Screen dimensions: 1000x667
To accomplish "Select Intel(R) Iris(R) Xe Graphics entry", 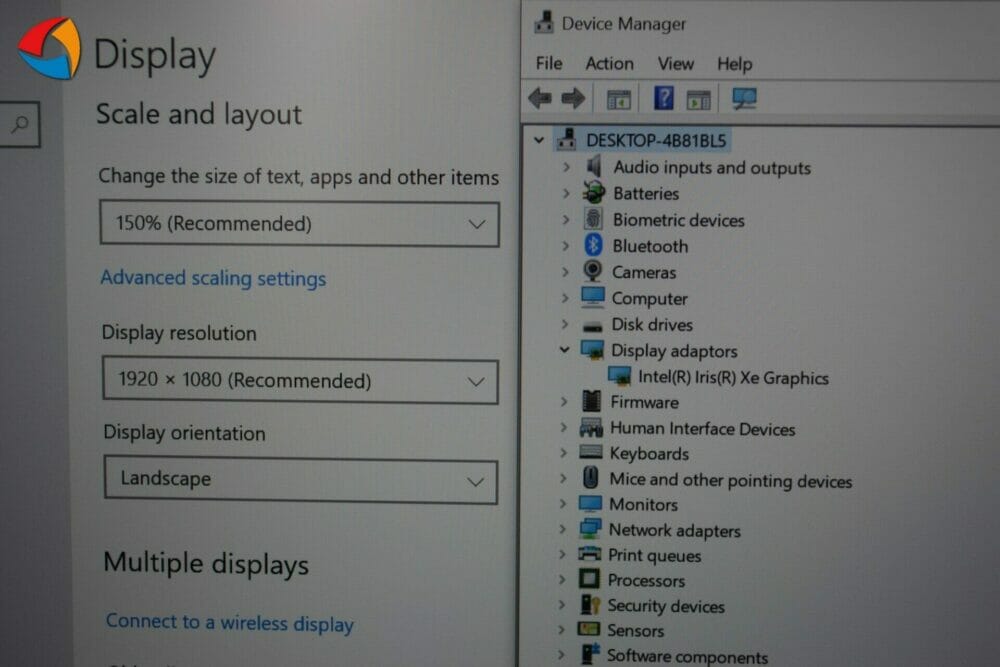I will [x=733, y=377].
